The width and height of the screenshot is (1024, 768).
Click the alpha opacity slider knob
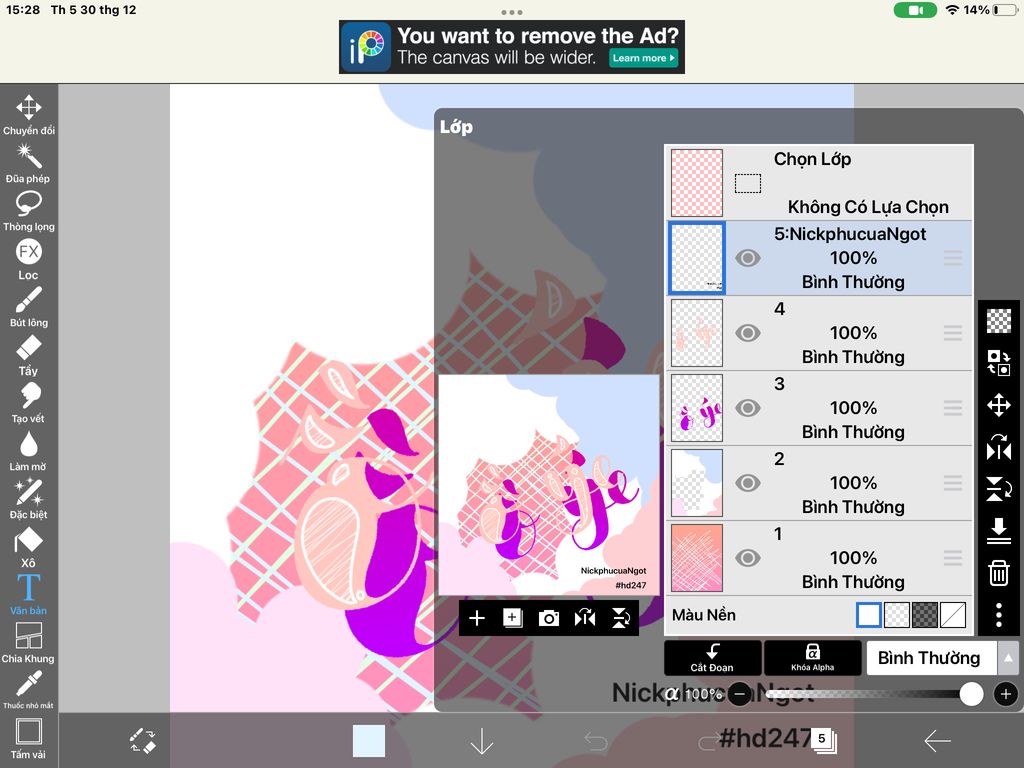(x=971, y=694)
